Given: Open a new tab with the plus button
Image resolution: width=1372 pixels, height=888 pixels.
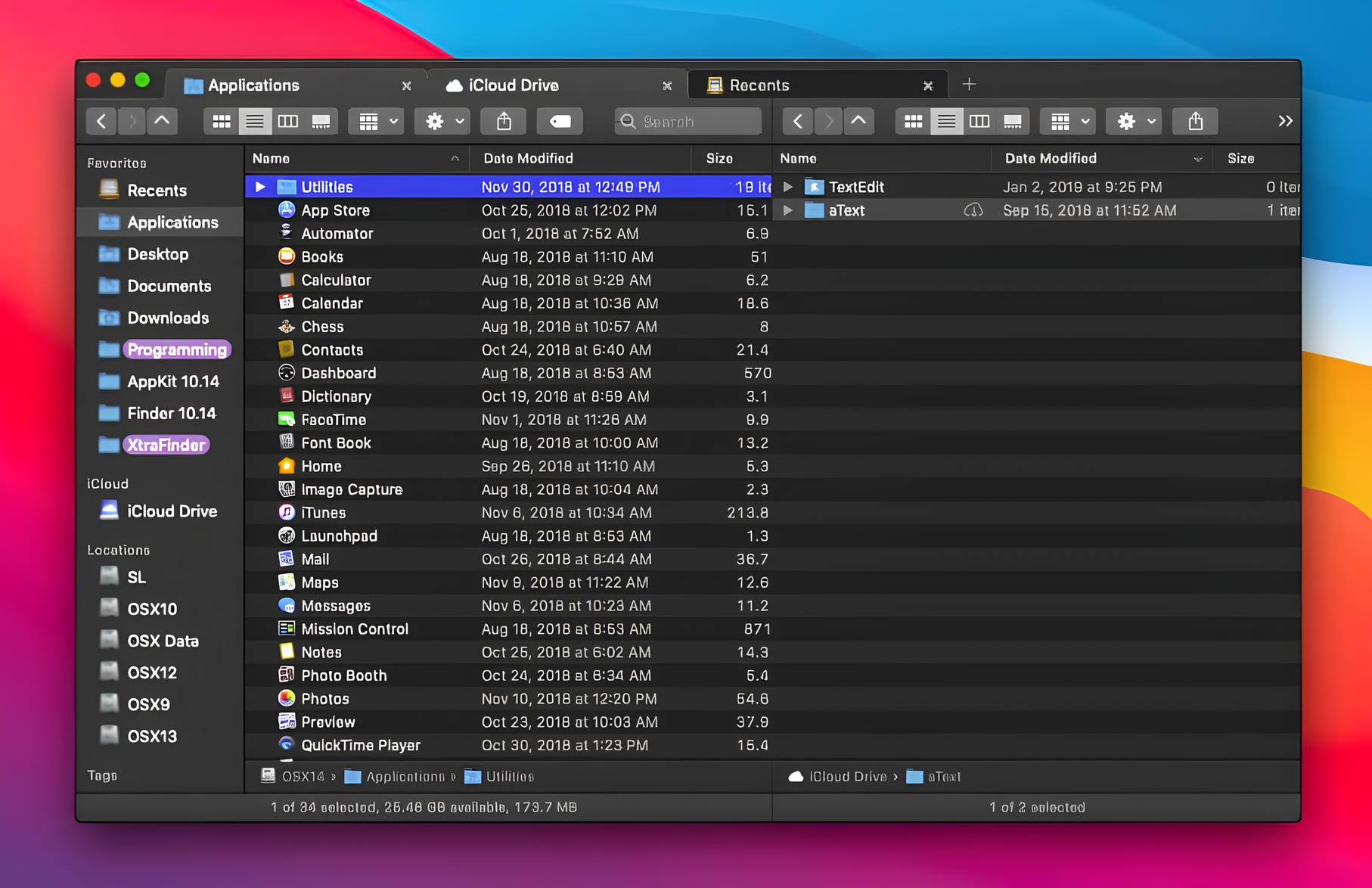Looking at the screenshot, I should [969, 84].
